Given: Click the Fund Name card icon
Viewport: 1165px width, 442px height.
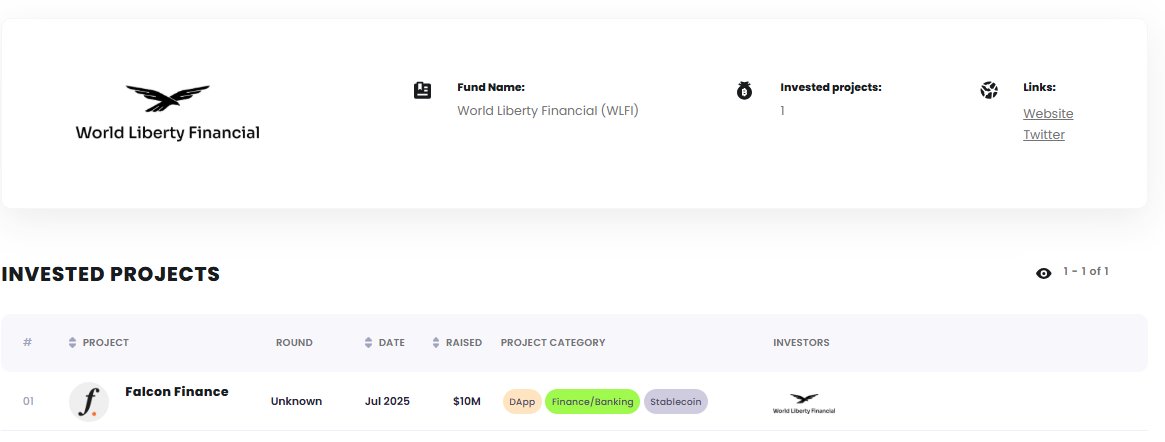Looking at the screenshot, I should tap(422, 91).
